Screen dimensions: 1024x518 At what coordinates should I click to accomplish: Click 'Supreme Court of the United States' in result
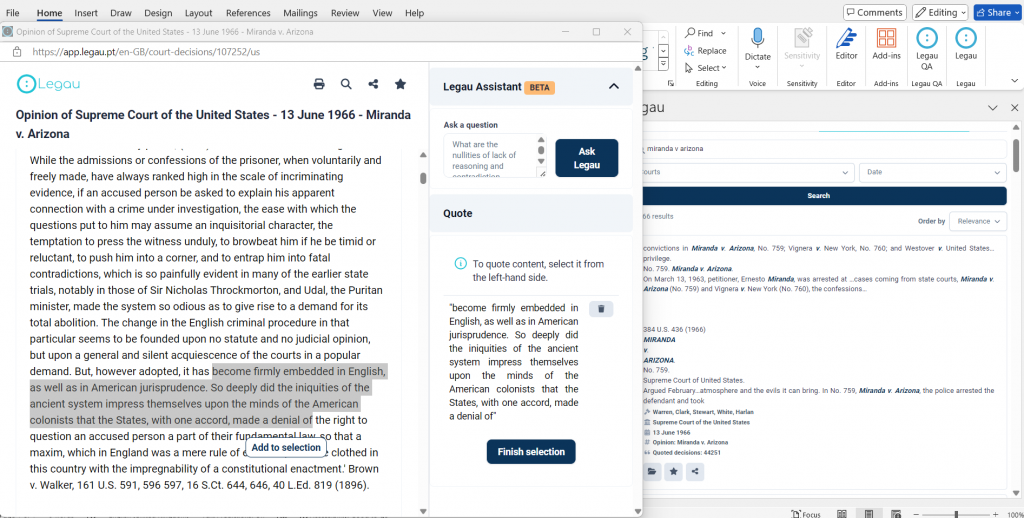click(701, 422)
